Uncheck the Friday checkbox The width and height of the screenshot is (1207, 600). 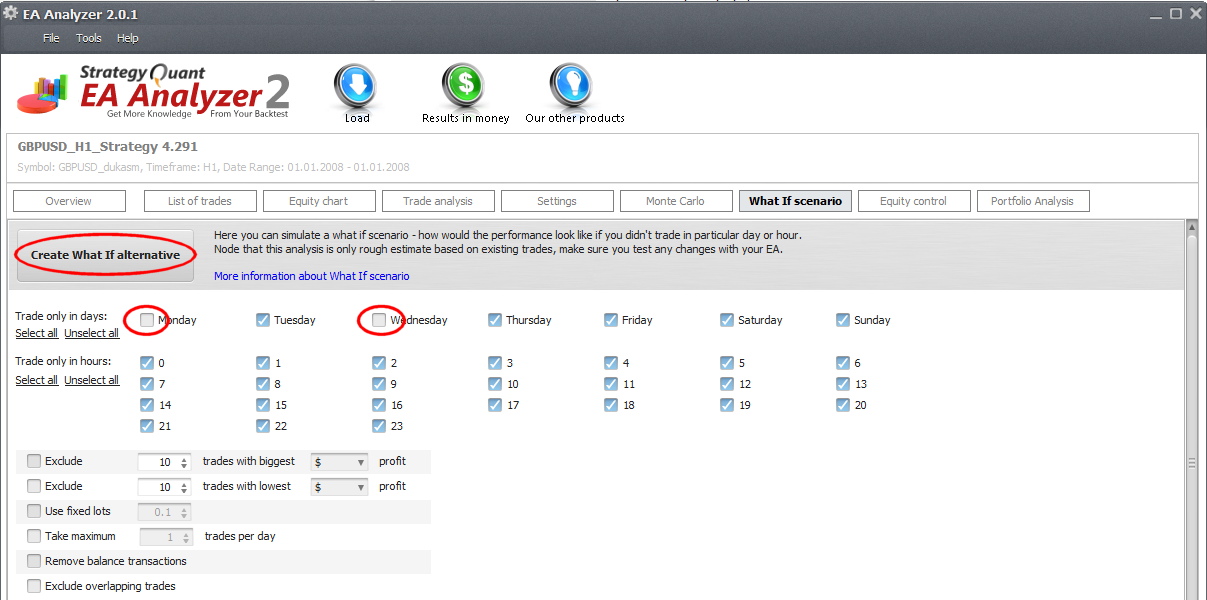[611, 320]
